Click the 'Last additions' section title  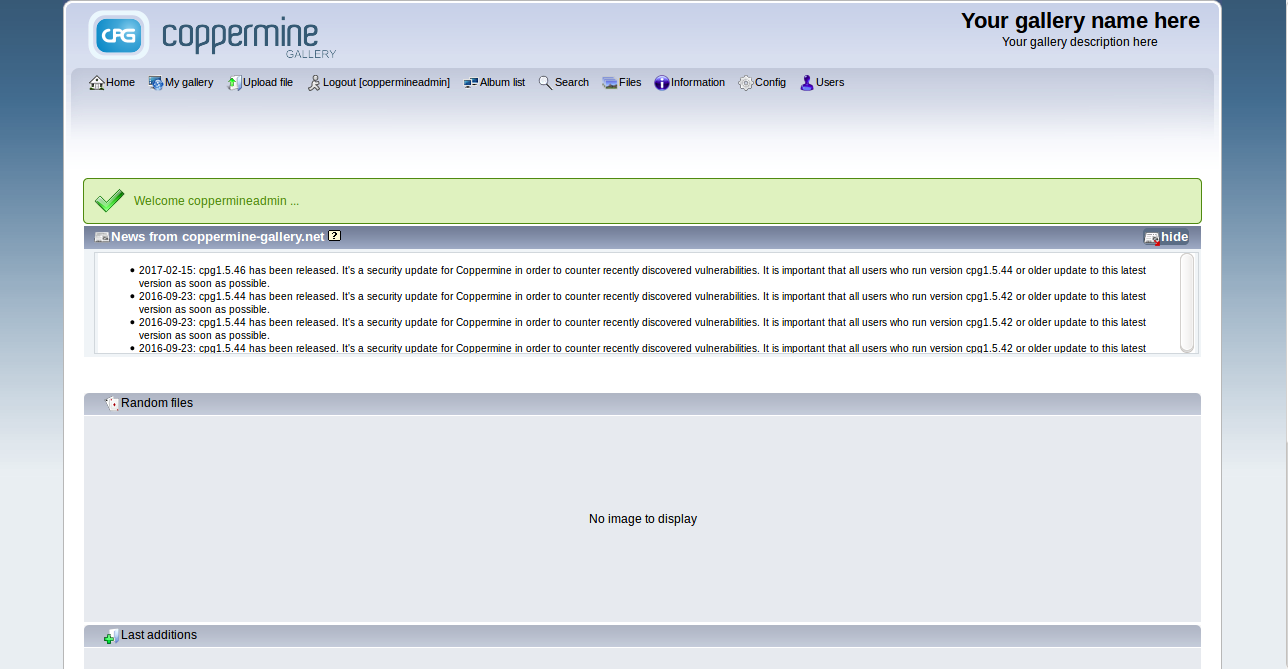pyautogui.click(x=159, y=635)
